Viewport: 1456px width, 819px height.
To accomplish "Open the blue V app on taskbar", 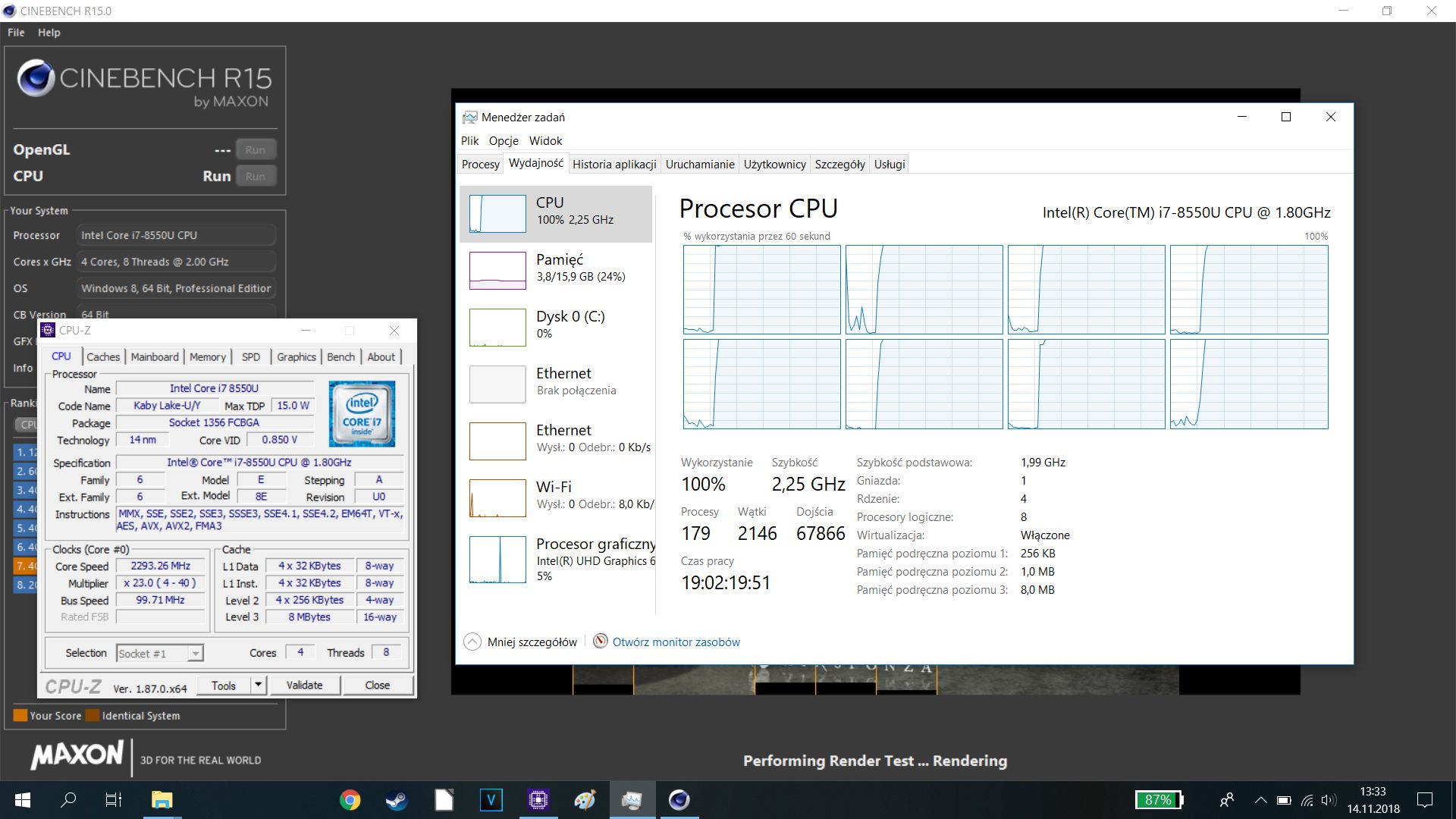I will click(x=491, y=800).
